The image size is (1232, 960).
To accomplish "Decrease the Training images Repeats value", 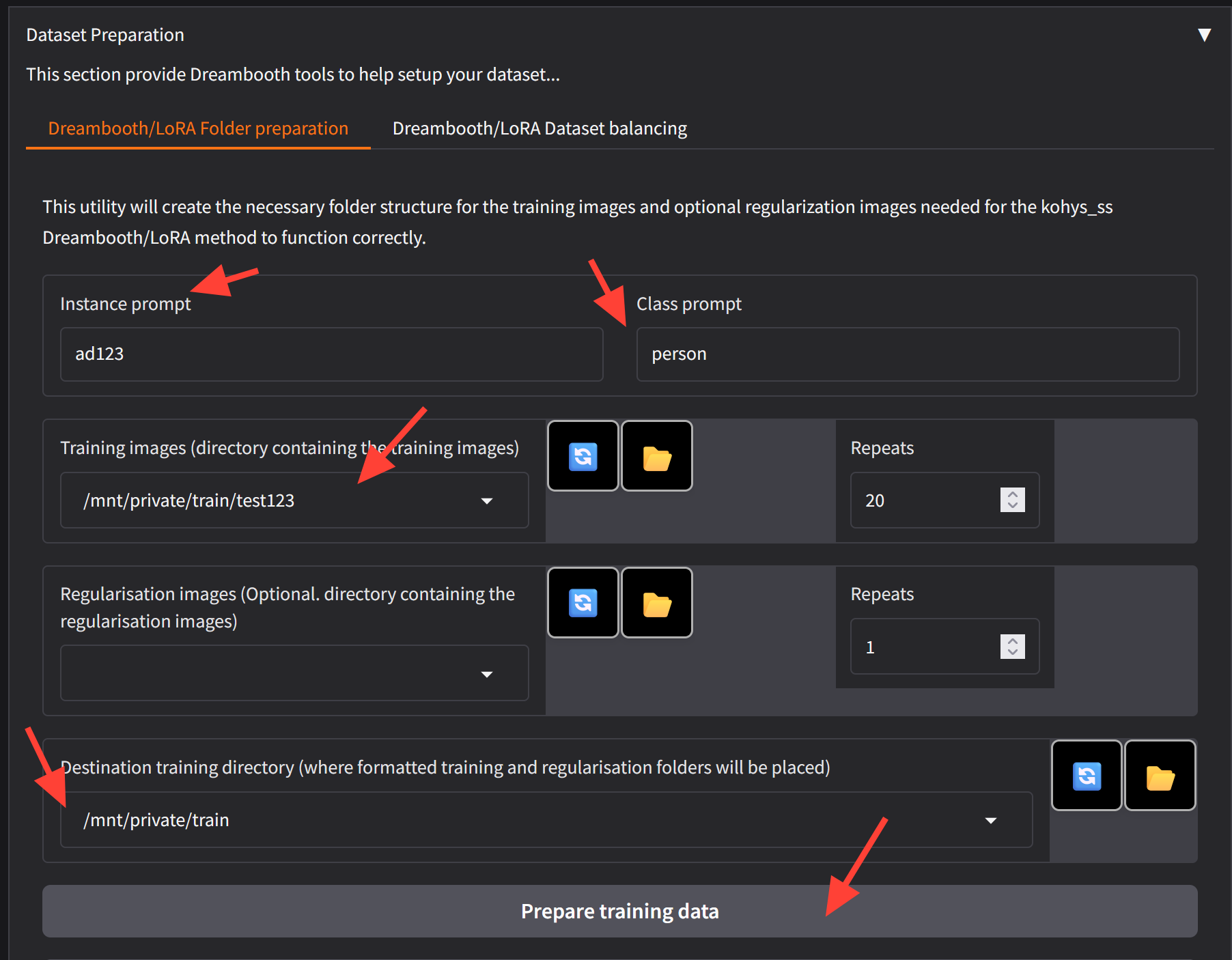I will (1013, 506).
